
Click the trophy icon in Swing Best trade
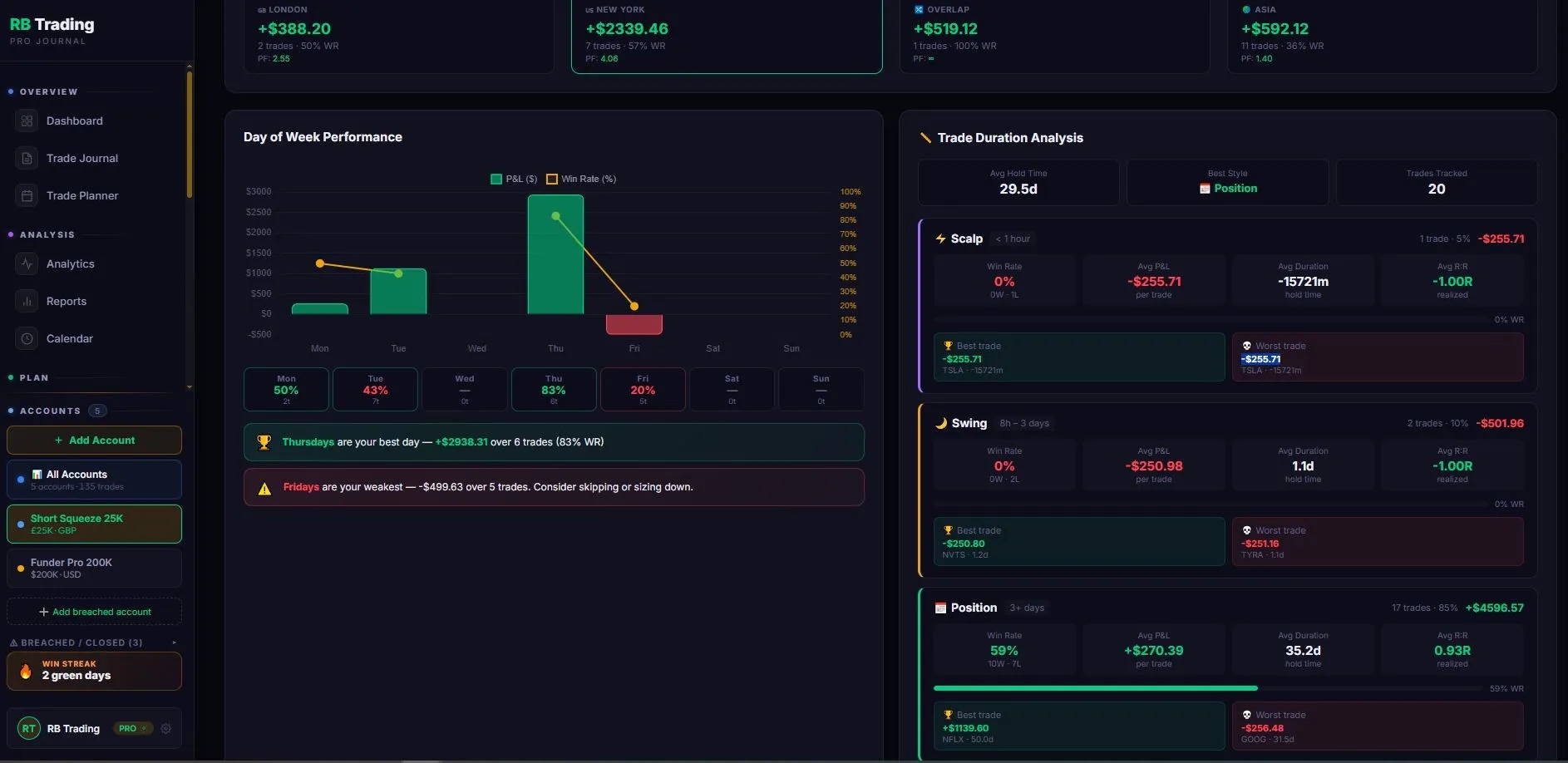point(948,530)
